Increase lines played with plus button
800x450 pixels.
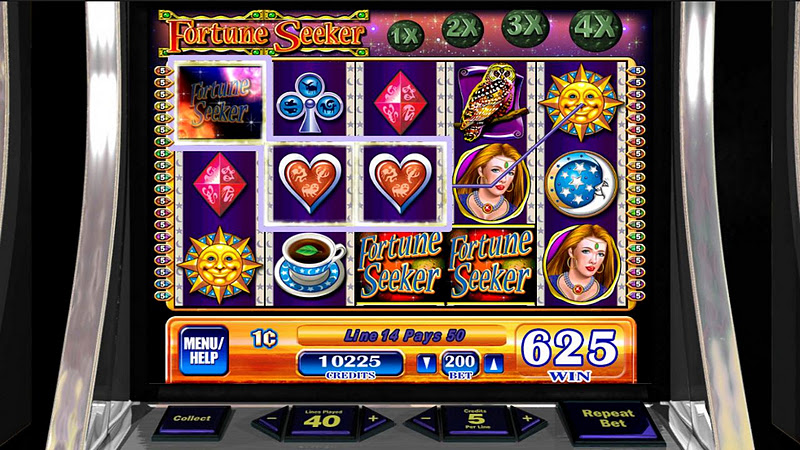[x=375, y=421]
